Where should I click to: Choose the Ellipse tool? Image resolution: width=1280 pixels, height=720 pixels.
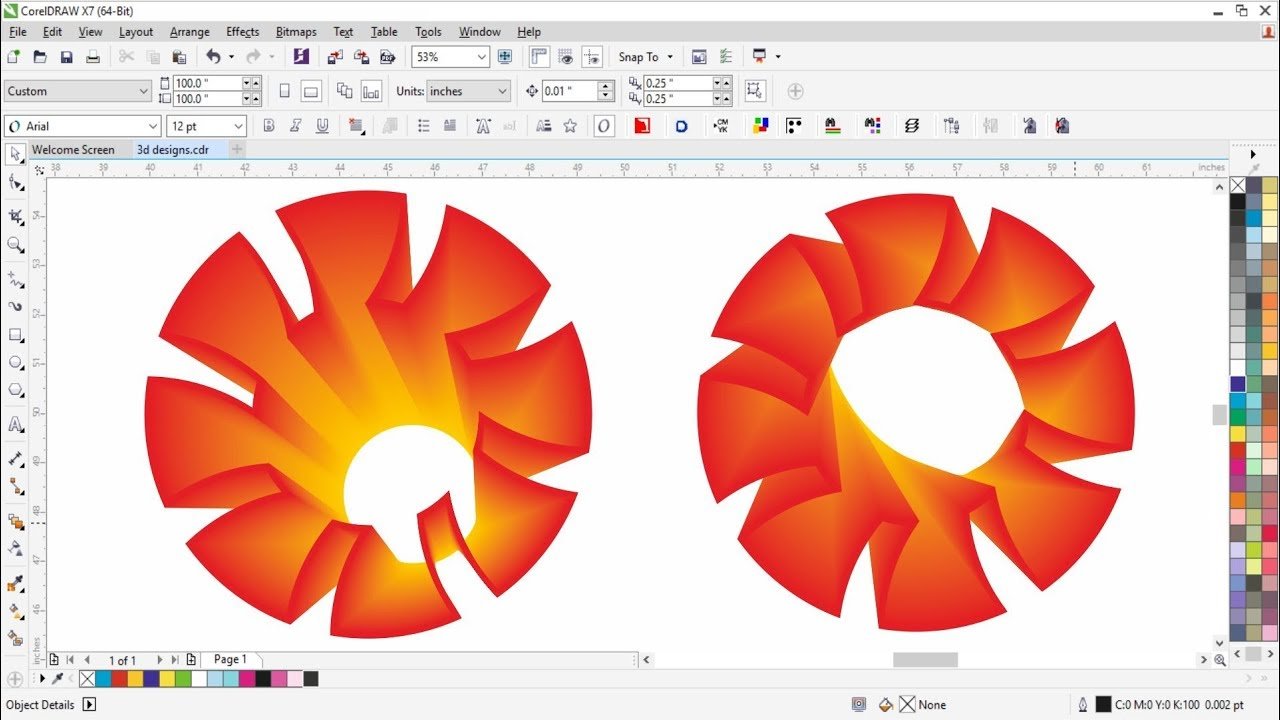(15, 362)
